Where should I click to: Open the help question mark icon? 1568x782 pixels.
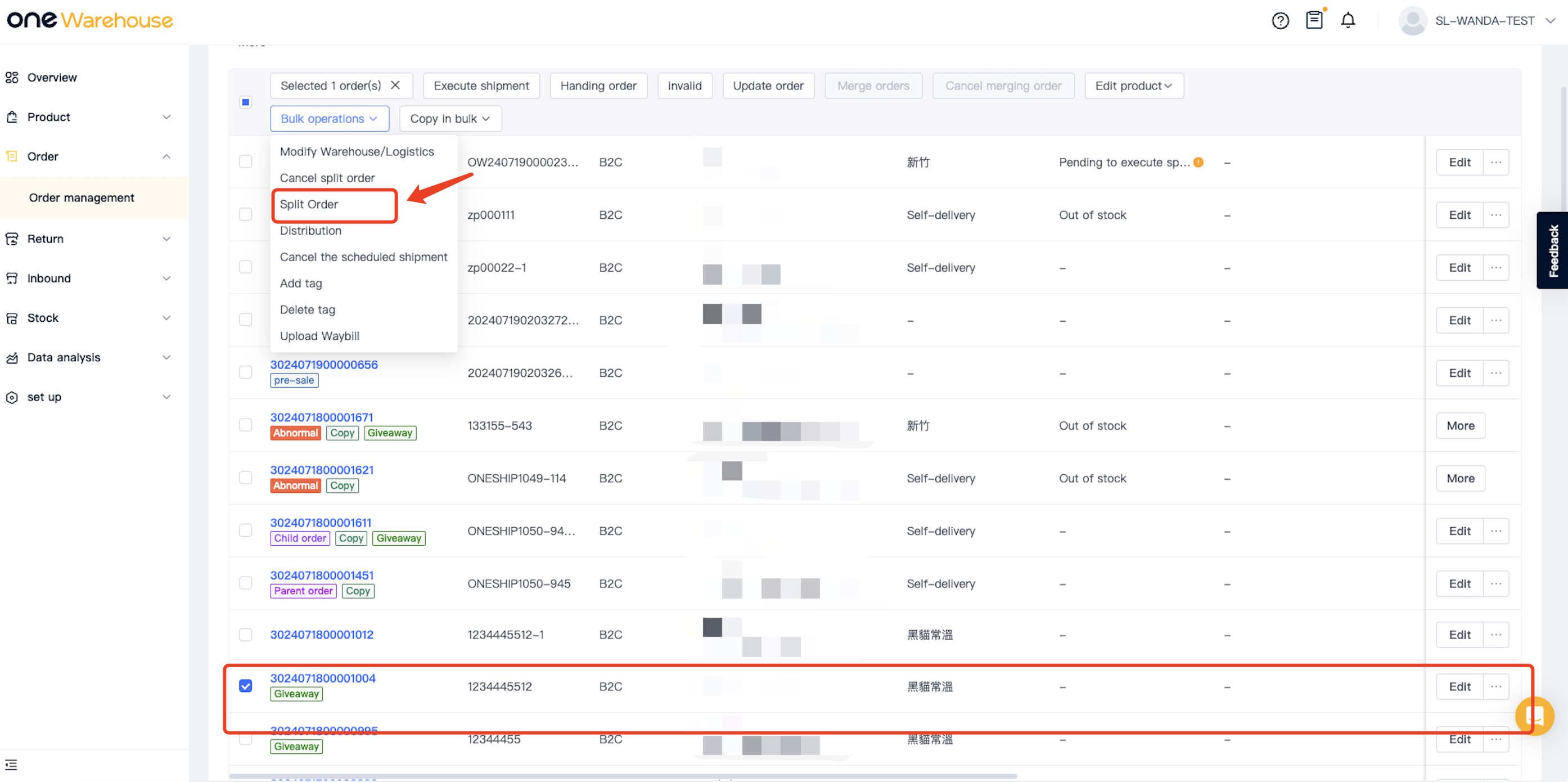[1280, 21]
